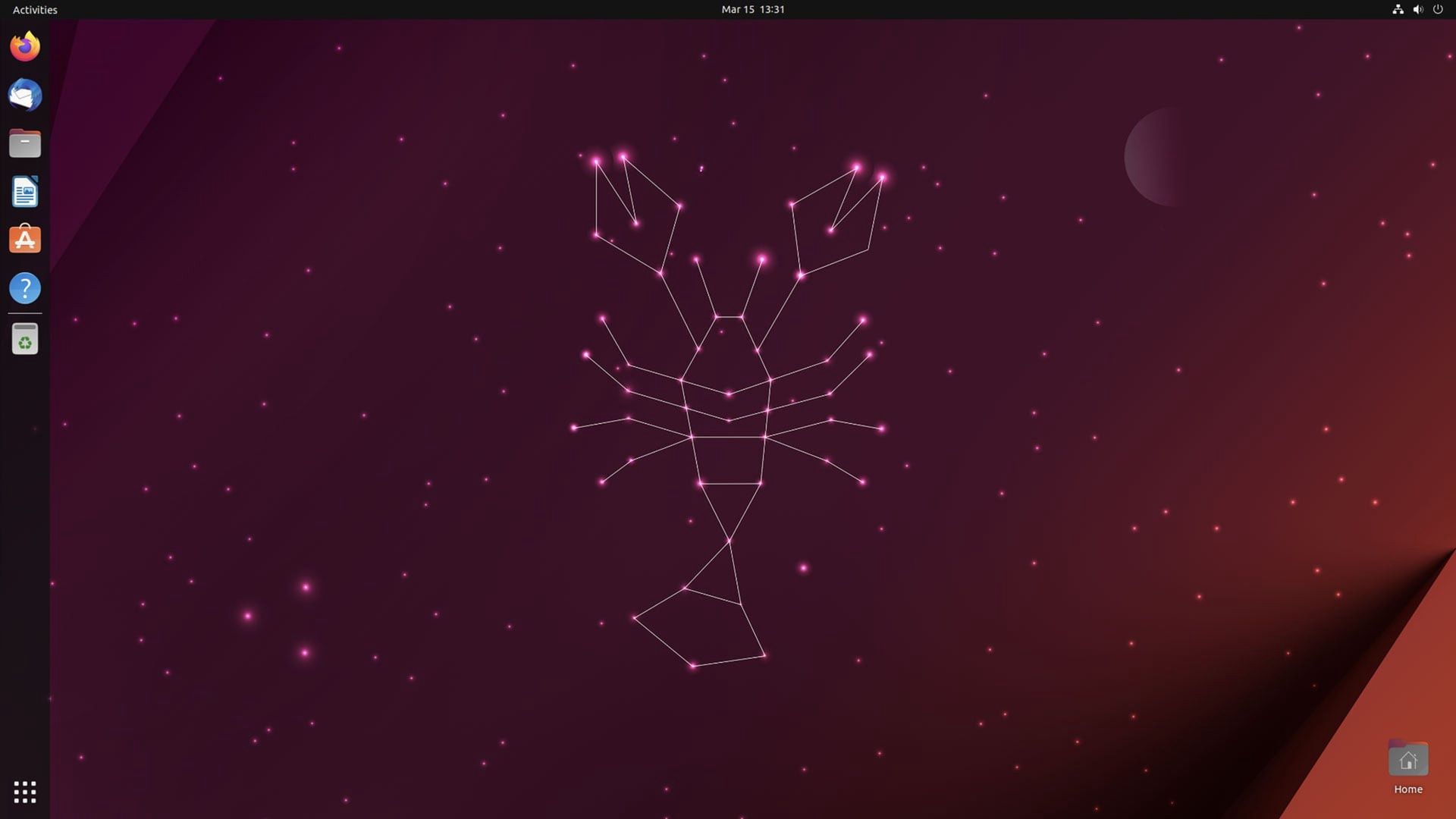
Task: Click the power tray icon
Action: click(1438, 10)
